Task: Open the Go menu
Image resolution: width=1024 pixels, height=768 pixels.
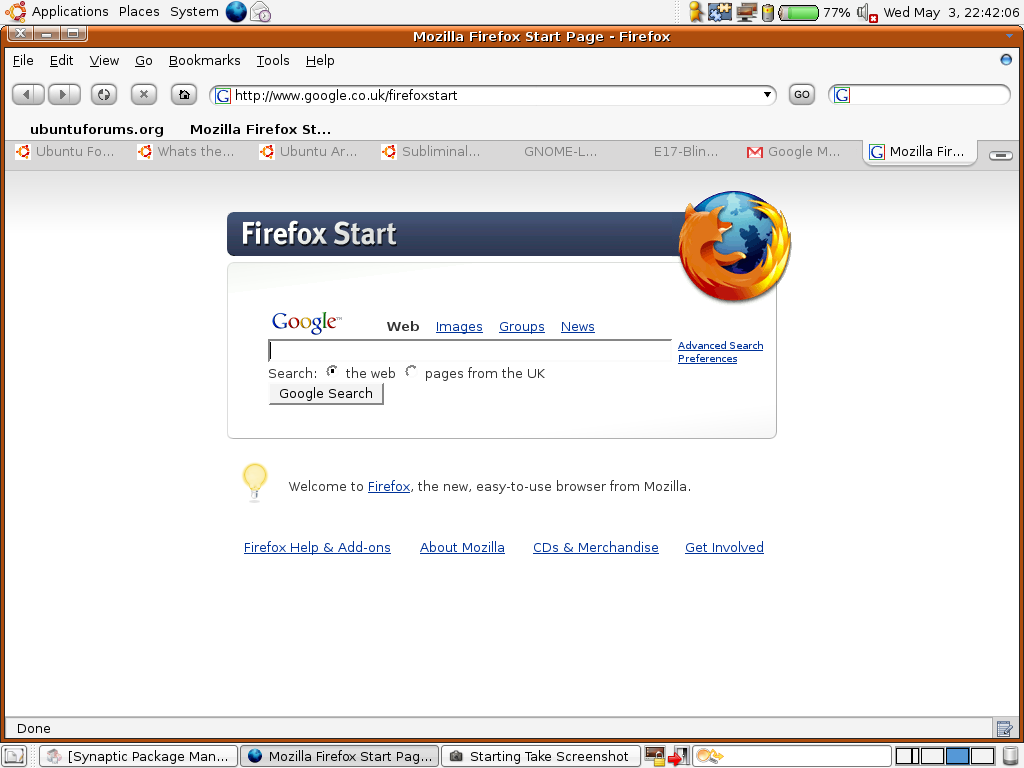Action: click(144, 61)
